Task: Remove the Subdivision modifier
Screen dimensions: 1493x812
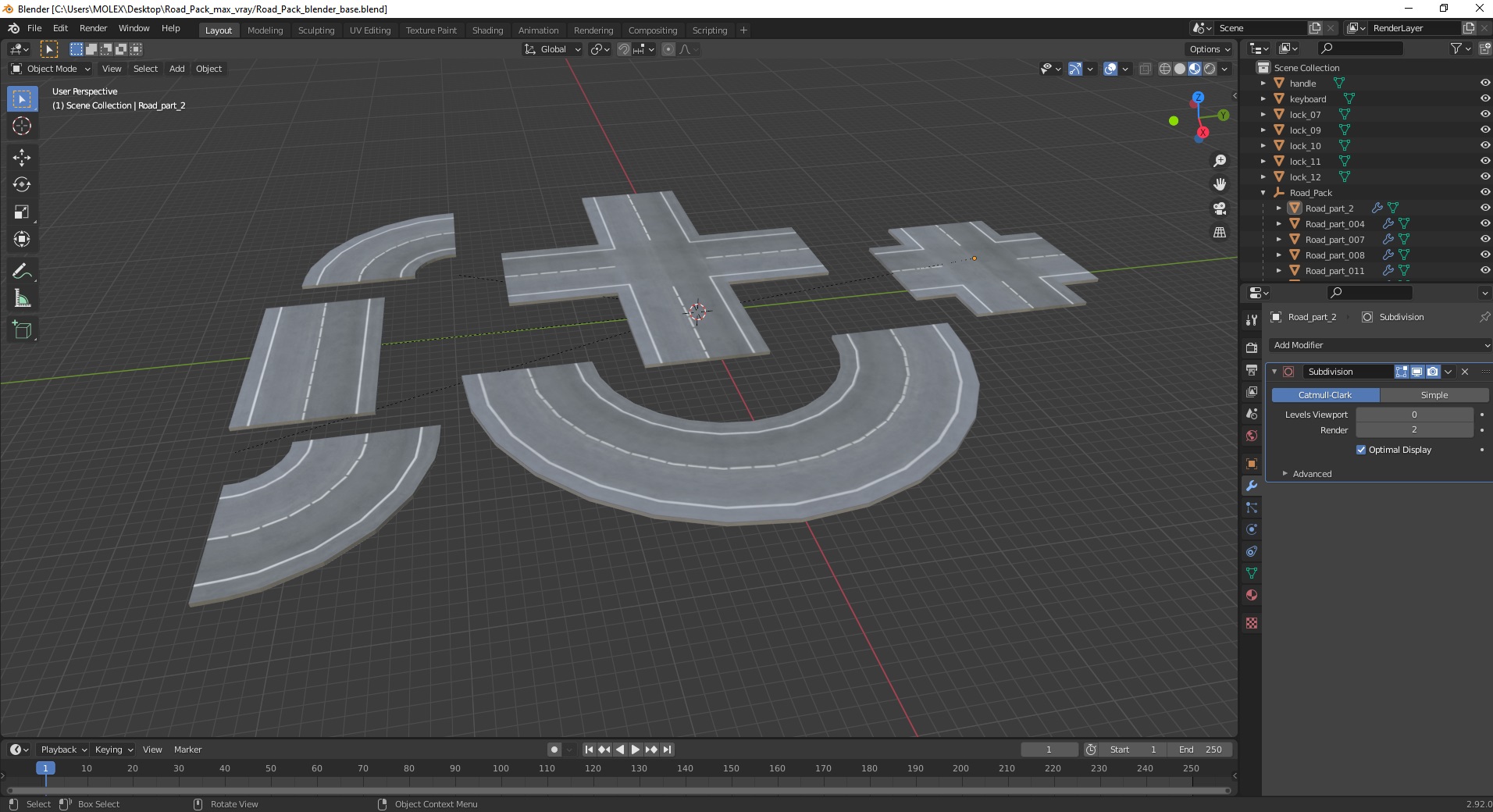Action: point(1465,372)
